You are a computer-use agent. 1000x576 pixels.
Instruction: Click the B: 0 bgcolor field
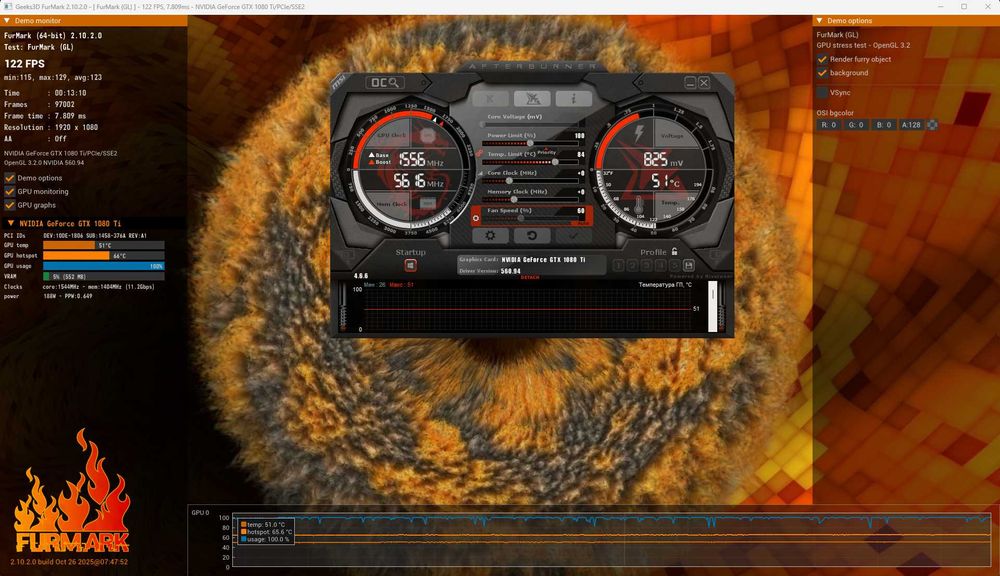click(884, 125)
